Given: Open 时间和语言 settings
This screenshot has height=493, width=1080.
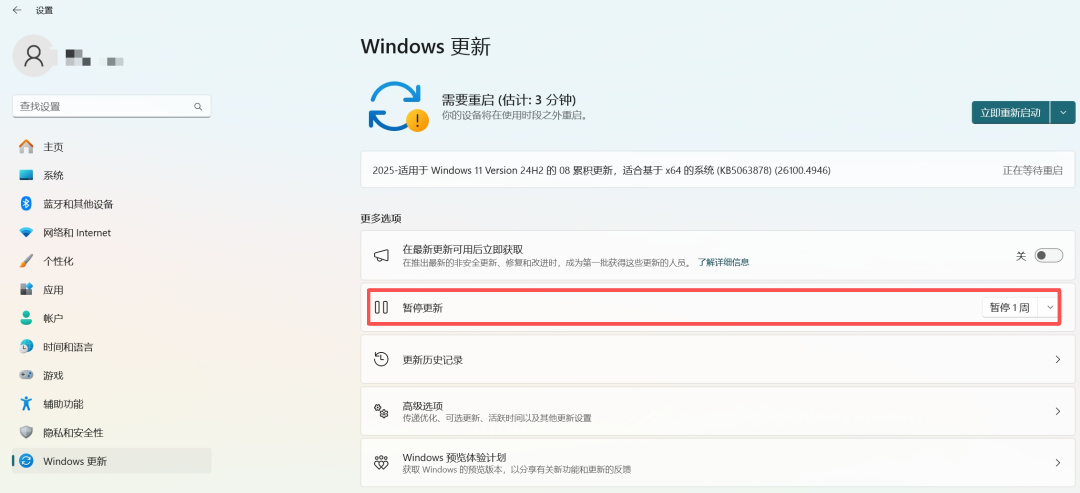Looking at the screenshot, I should pos(112,347).
